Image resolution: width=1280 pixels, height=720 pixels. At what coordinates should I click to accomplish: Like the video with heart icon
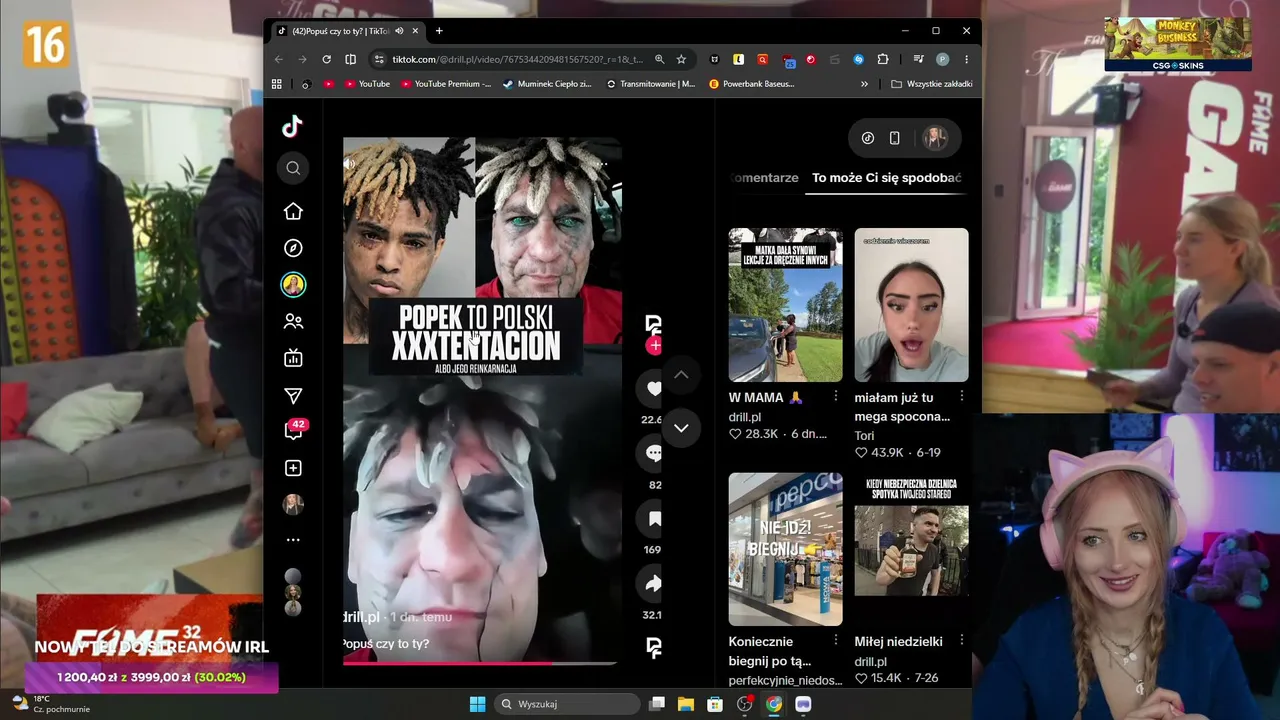pyautogui.click(x=653, y=389)
